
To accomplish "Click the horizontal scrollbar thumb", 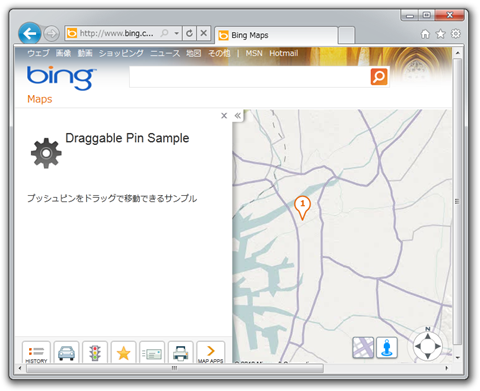I will point(174,368).
